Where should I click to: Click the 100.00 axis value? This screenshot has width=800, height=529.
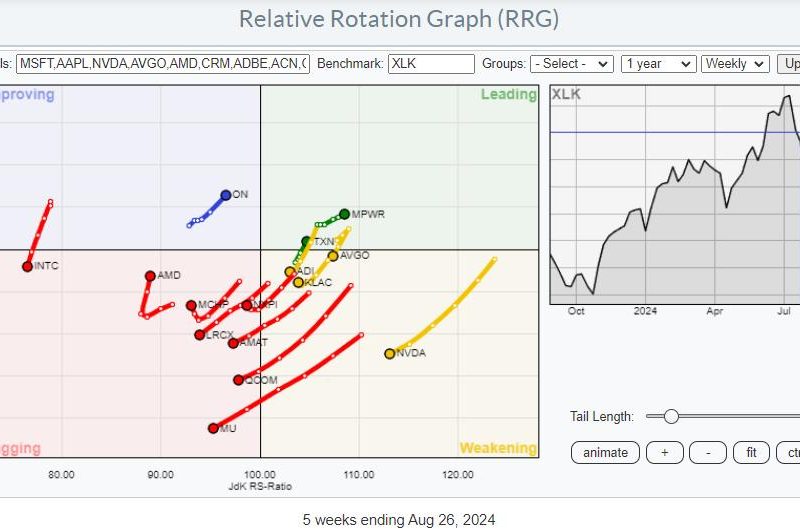pos(260,474)
